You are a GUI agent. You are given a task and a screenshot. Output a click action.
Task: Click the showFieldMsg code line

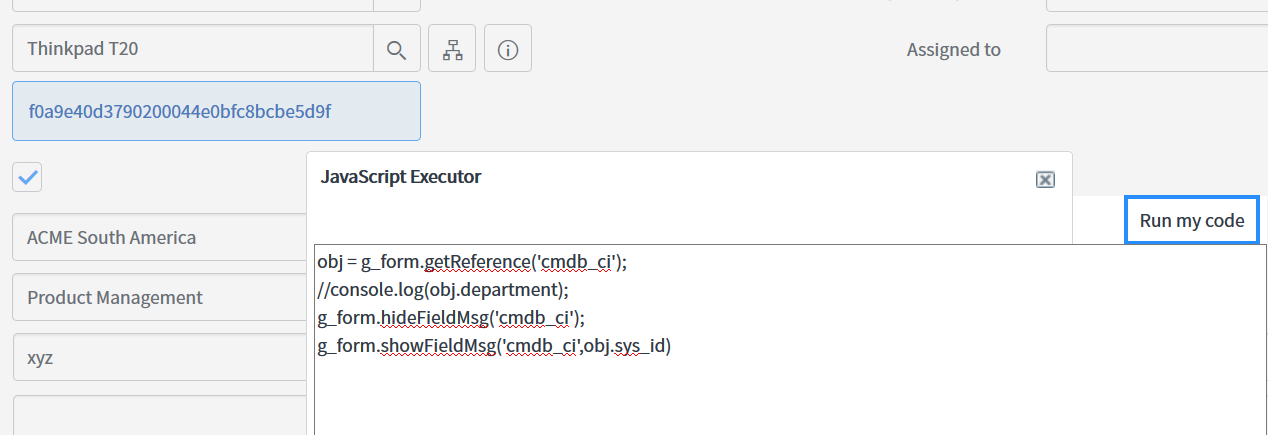tap(494, 346)
